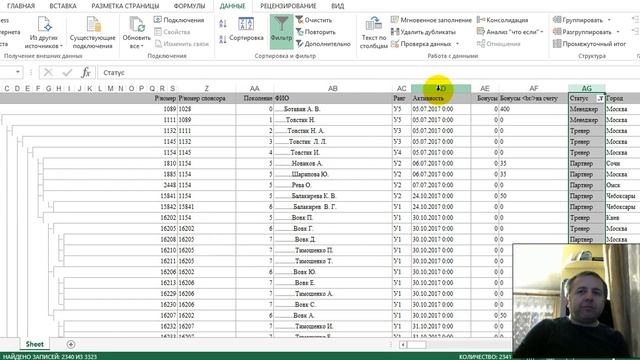Open the РЕЦЕНЗИРОВАНИЕ ribbon tab
Image resolution: width=640 pixels, height=360 pixels.
click(x=288, y=6)
